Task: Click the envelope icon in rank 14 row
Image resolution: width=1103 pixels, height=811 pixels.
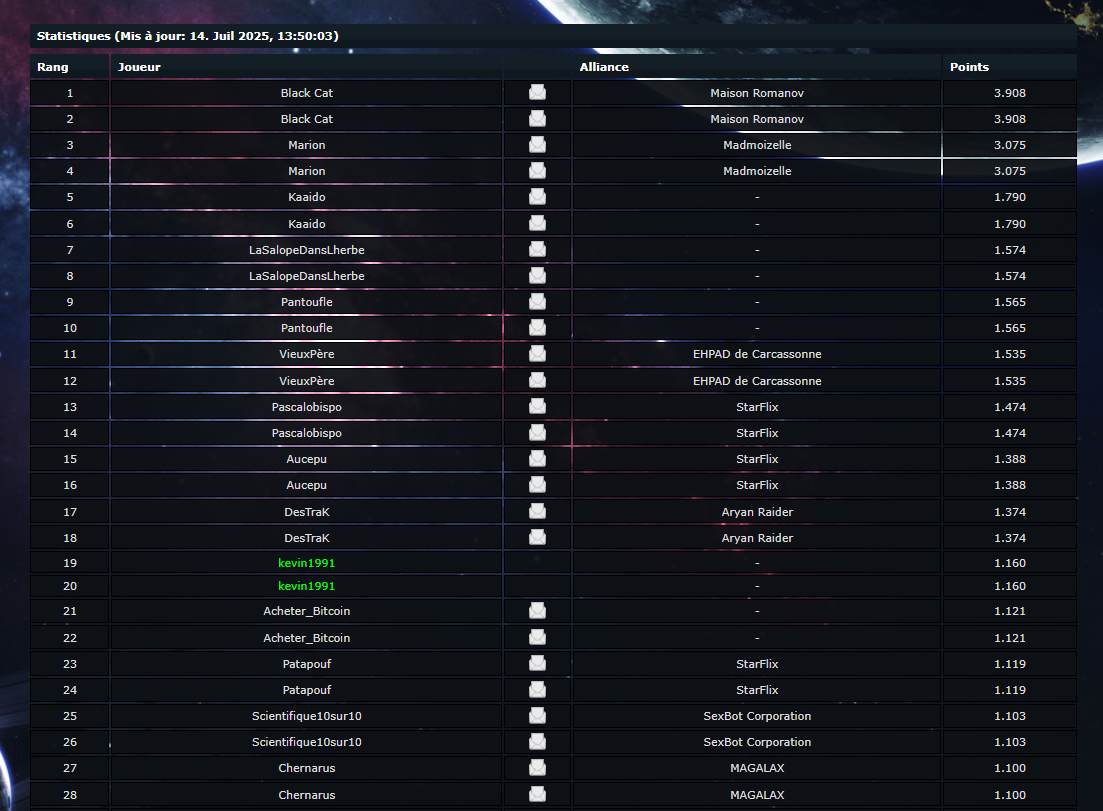Action: coord(537,433)
